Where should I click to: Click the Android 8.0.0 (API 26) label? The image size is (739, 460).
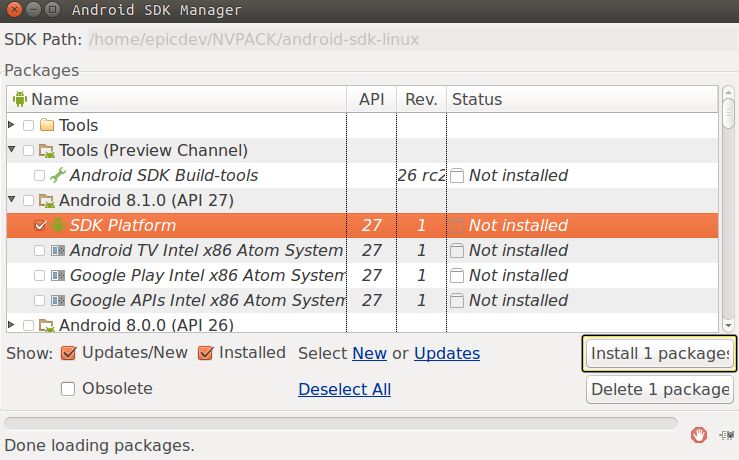click(x=146, y=325)
